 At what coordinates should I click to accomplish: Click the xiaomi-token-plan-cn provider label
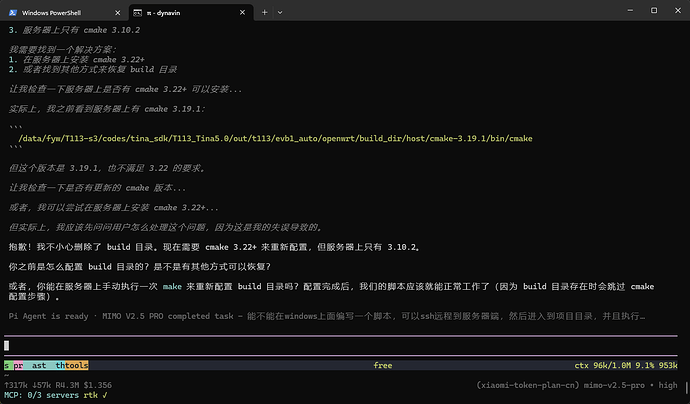click(528, 385)
